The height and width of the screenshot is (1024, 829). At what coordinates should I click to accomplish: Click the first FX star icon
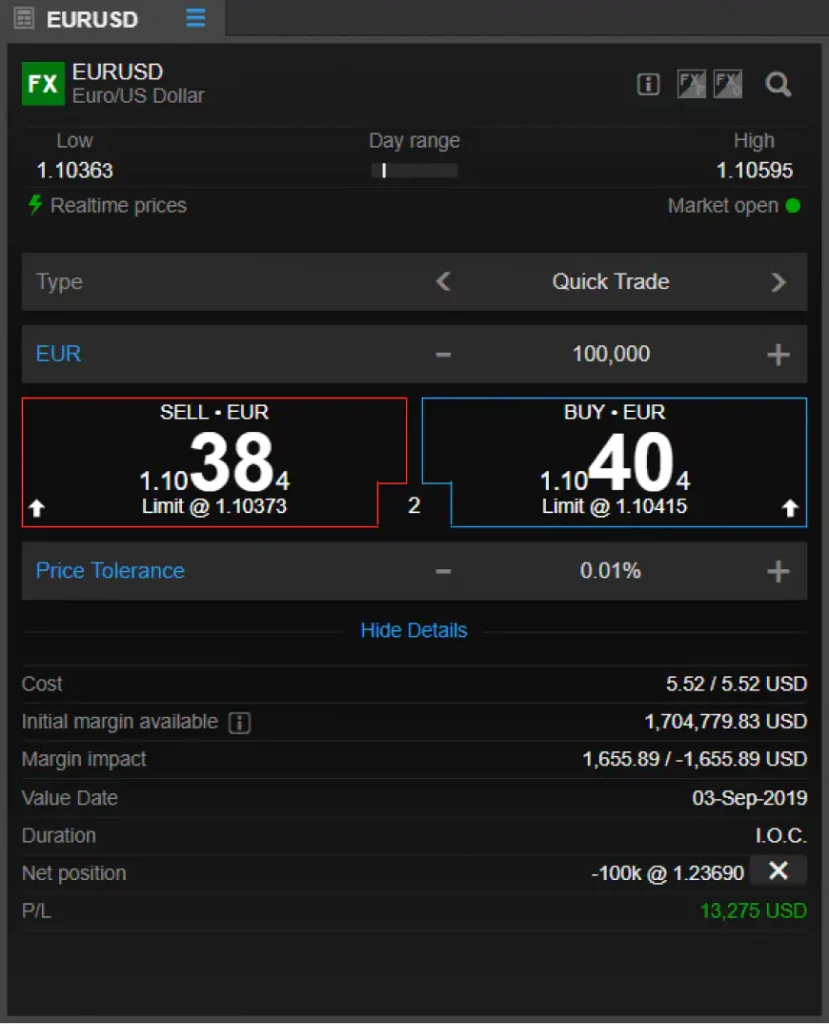[691, 84]
